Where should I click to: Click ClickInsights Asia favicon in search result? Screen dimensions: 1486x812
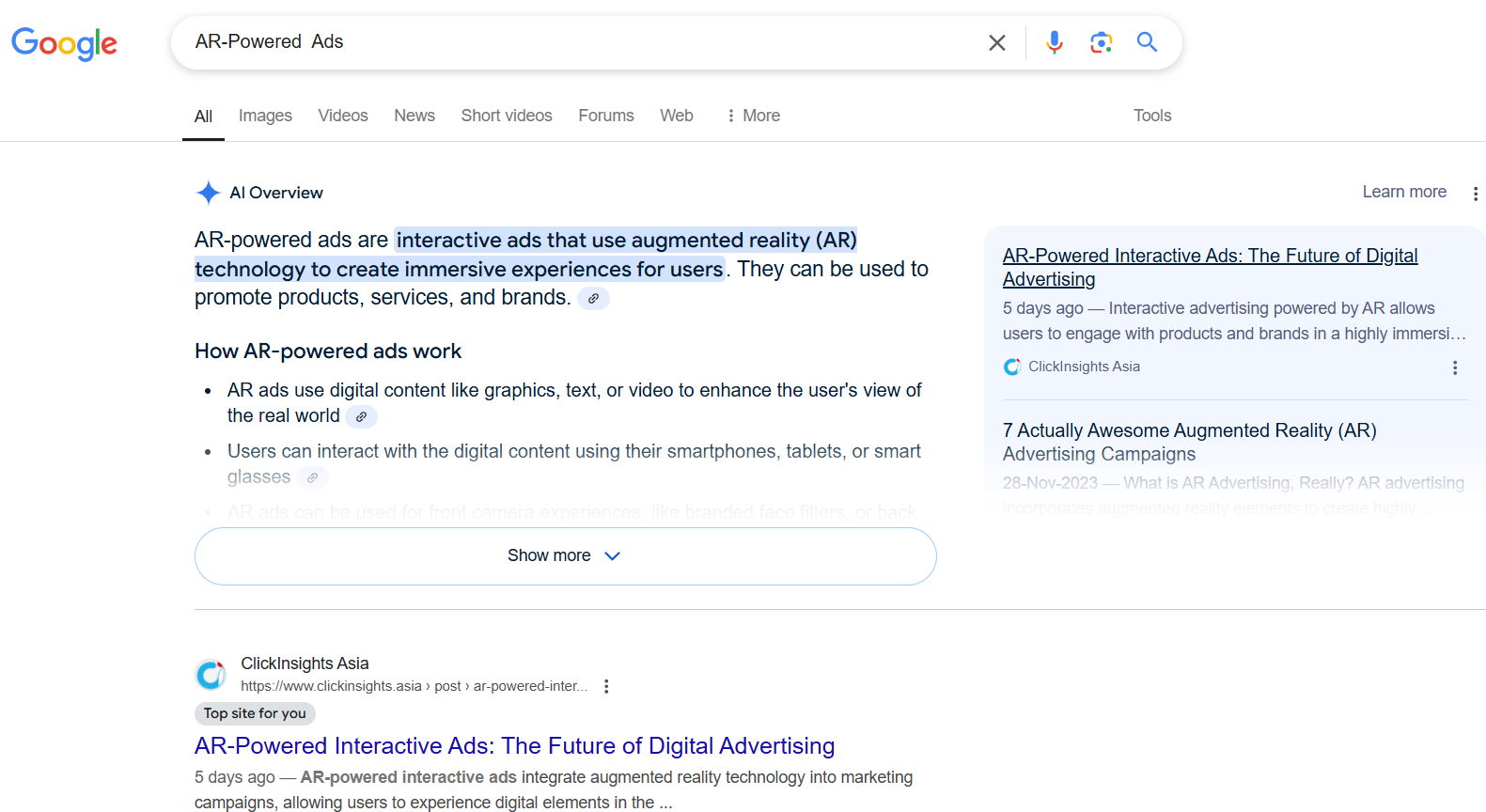click(x=211, y=674)
